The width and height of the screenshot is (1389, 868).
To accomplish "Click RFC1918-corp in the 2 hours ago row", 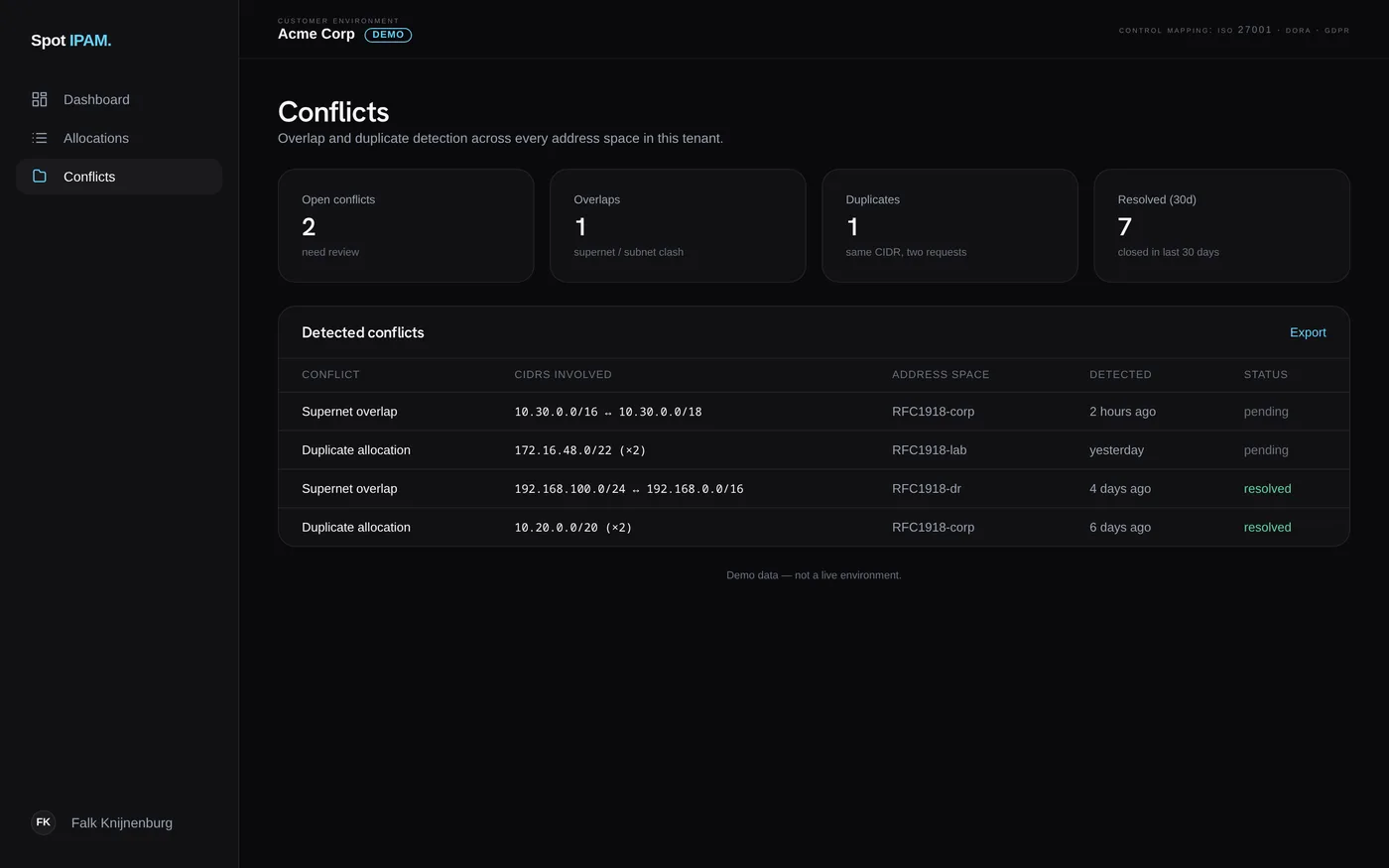I will click(x=933, y=412).
